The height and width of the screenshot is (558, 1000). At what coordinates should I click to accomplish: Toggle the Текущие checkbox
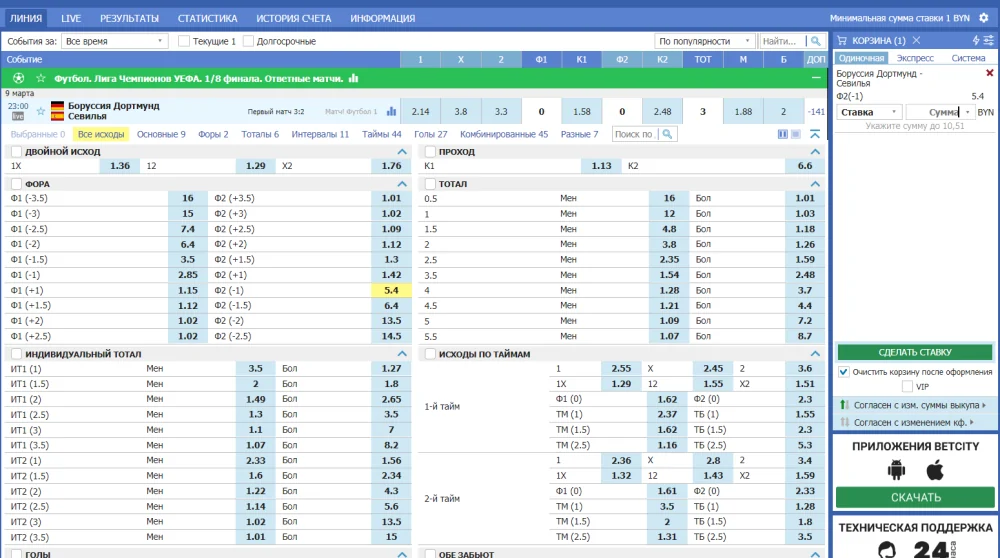[184, 41]
